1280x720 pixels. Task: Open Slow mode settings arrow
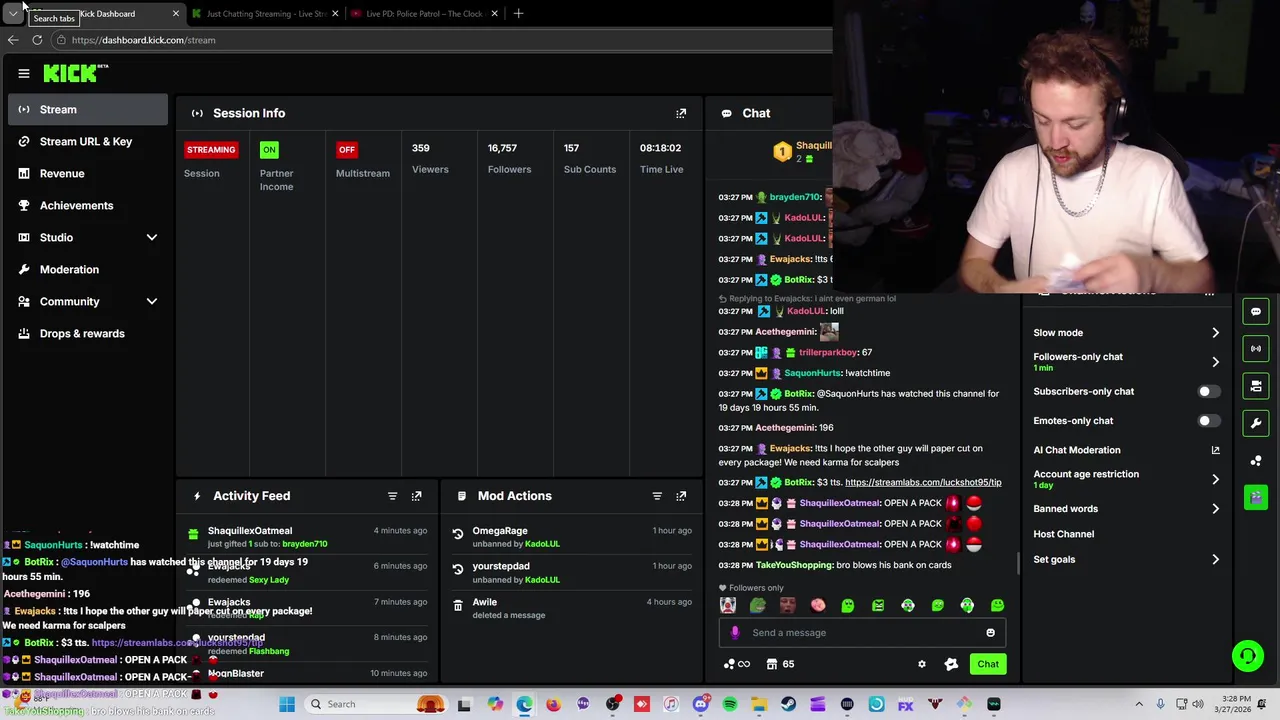pos(1215,333)
